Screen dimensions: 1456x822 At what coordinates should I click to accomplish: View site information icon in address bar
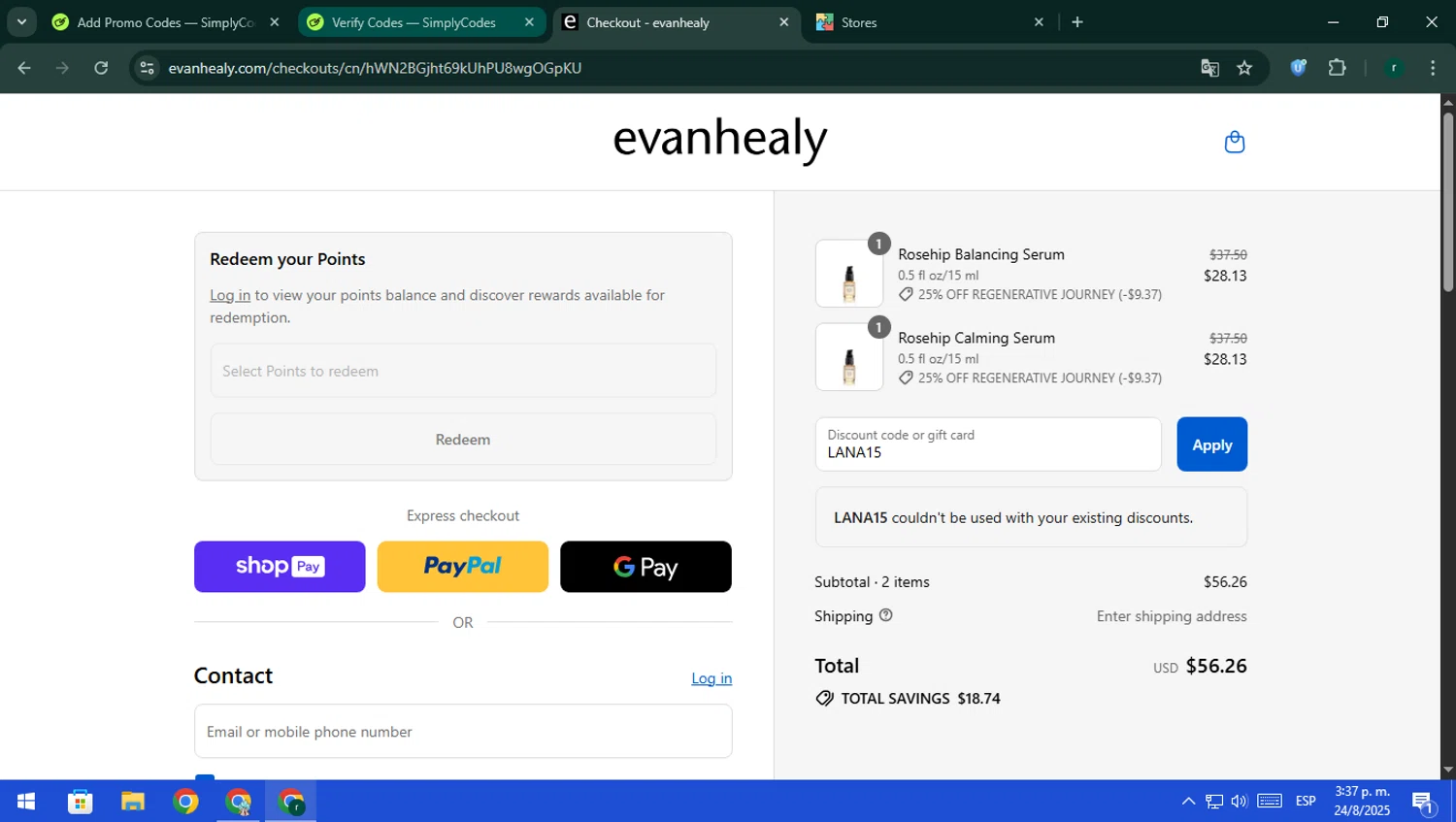[147, 68]
